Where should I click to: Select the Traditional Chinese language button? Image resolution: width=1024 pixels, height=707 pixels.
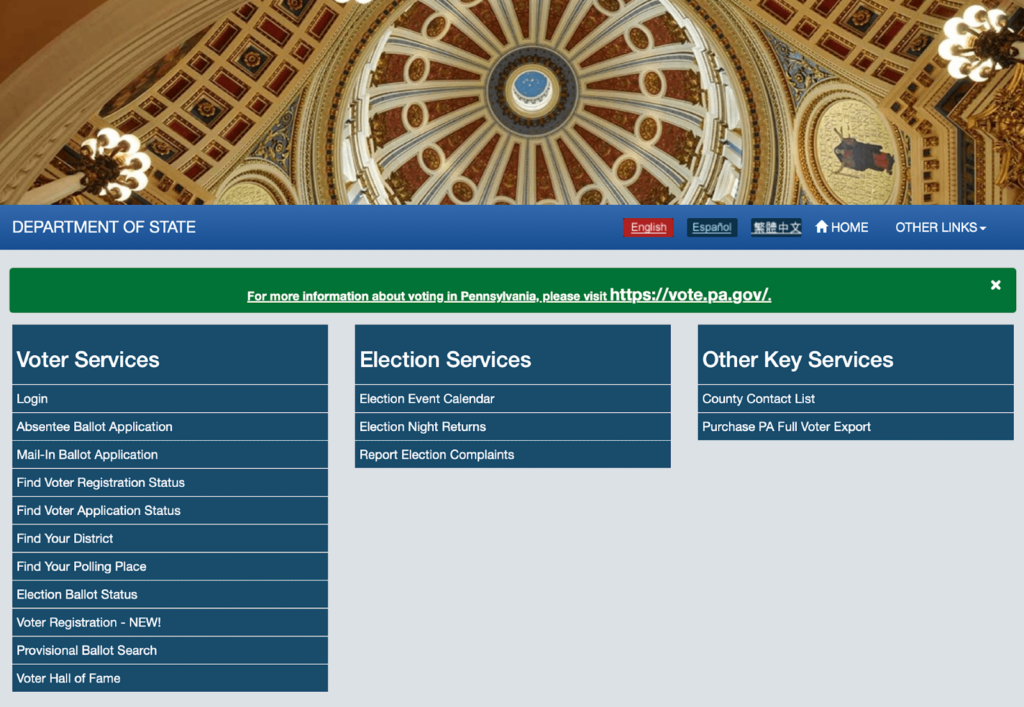coord(776,228)
